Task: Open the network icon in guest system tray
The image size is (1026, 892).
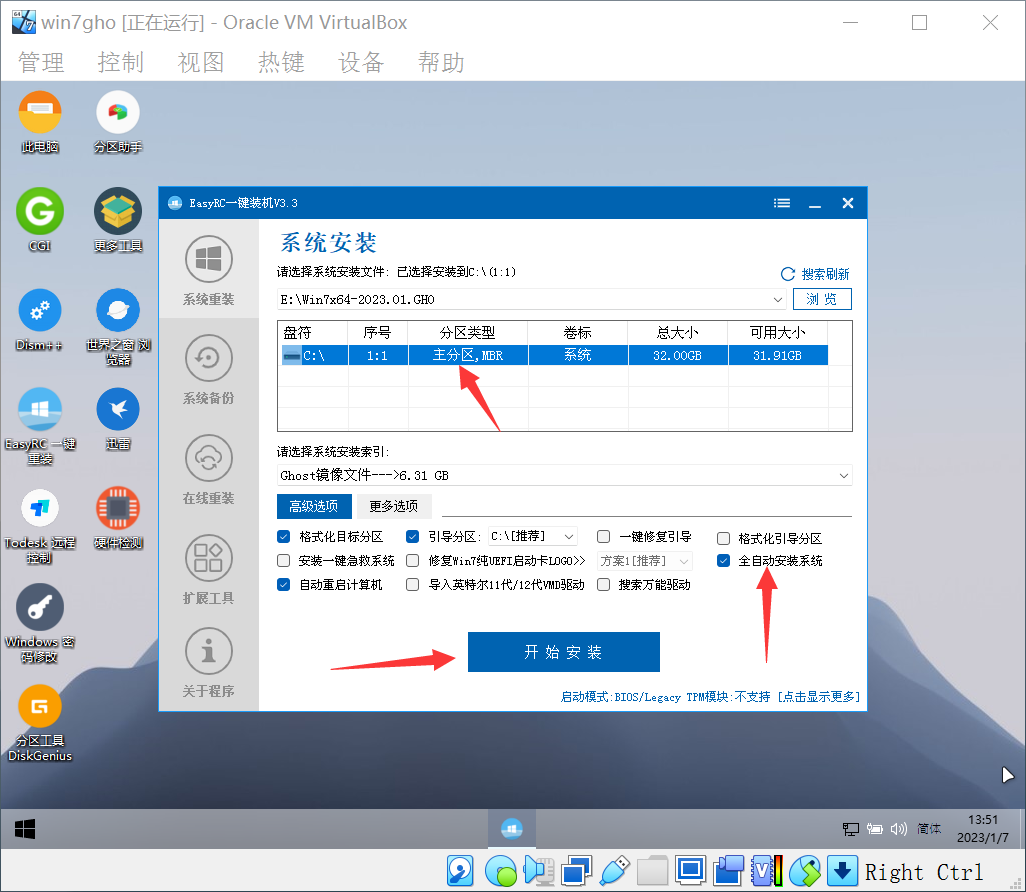Action: pos(851,829)
